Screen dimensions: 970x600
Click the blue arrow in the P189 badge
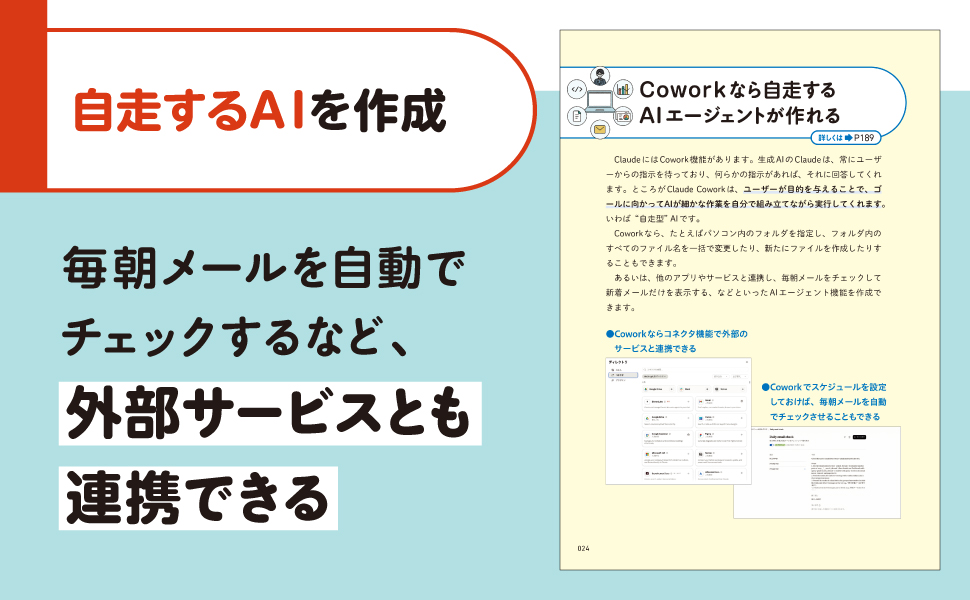click(848, 137)
